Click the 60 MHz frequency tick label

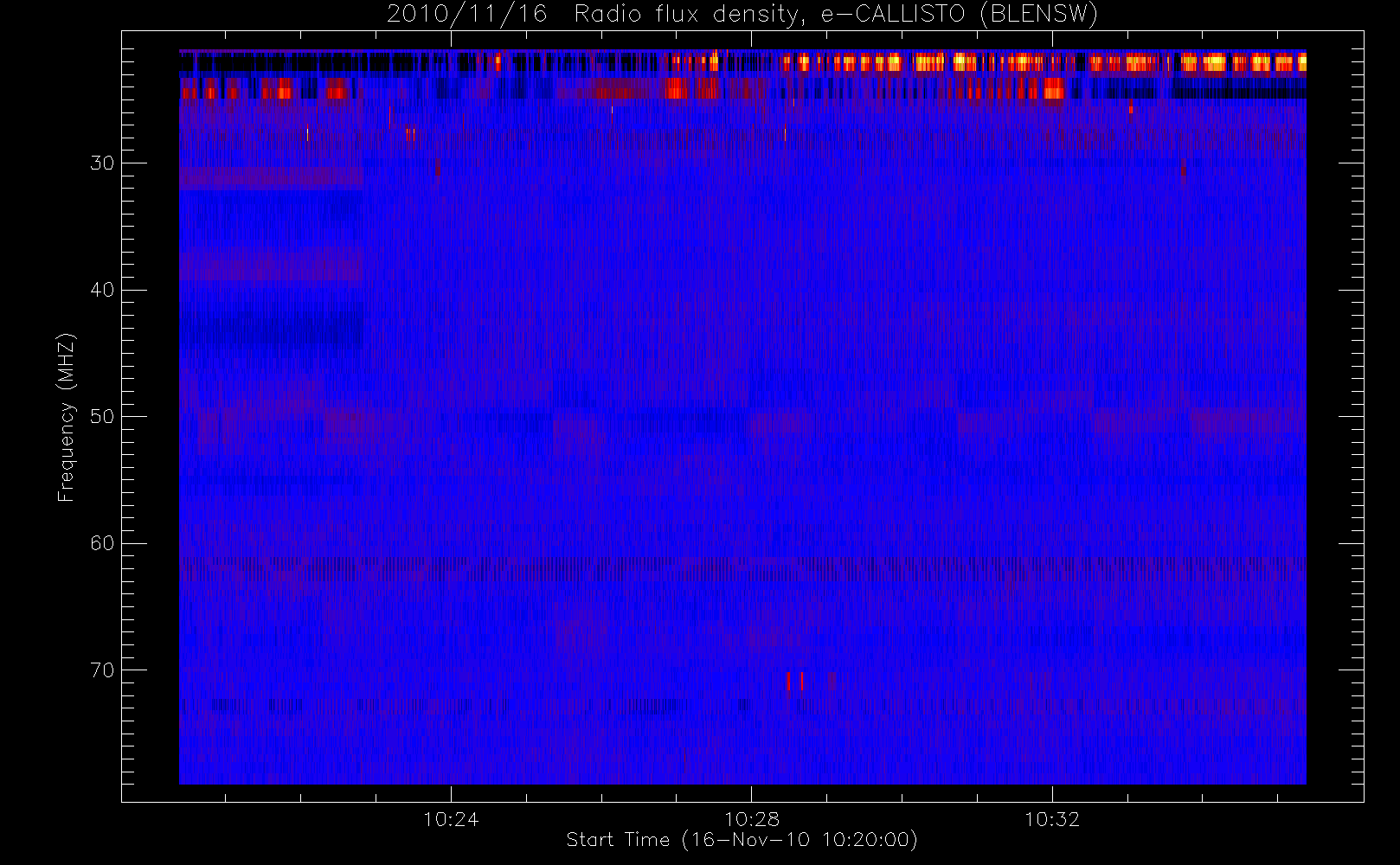click(x=102, y=543)
